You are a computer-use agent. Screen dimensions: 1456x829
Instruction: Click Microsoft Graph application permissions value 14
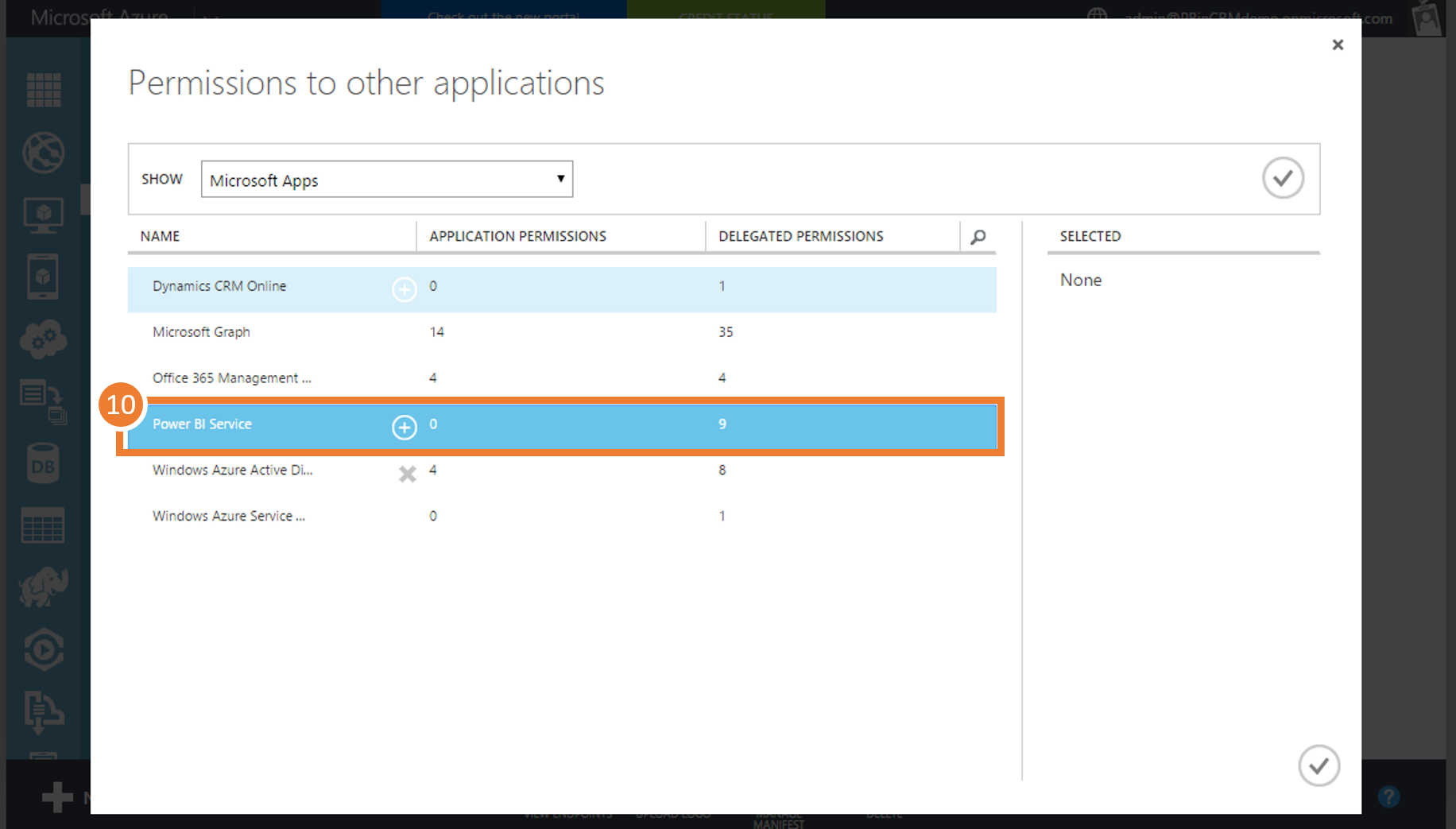(x=436, y=332)
